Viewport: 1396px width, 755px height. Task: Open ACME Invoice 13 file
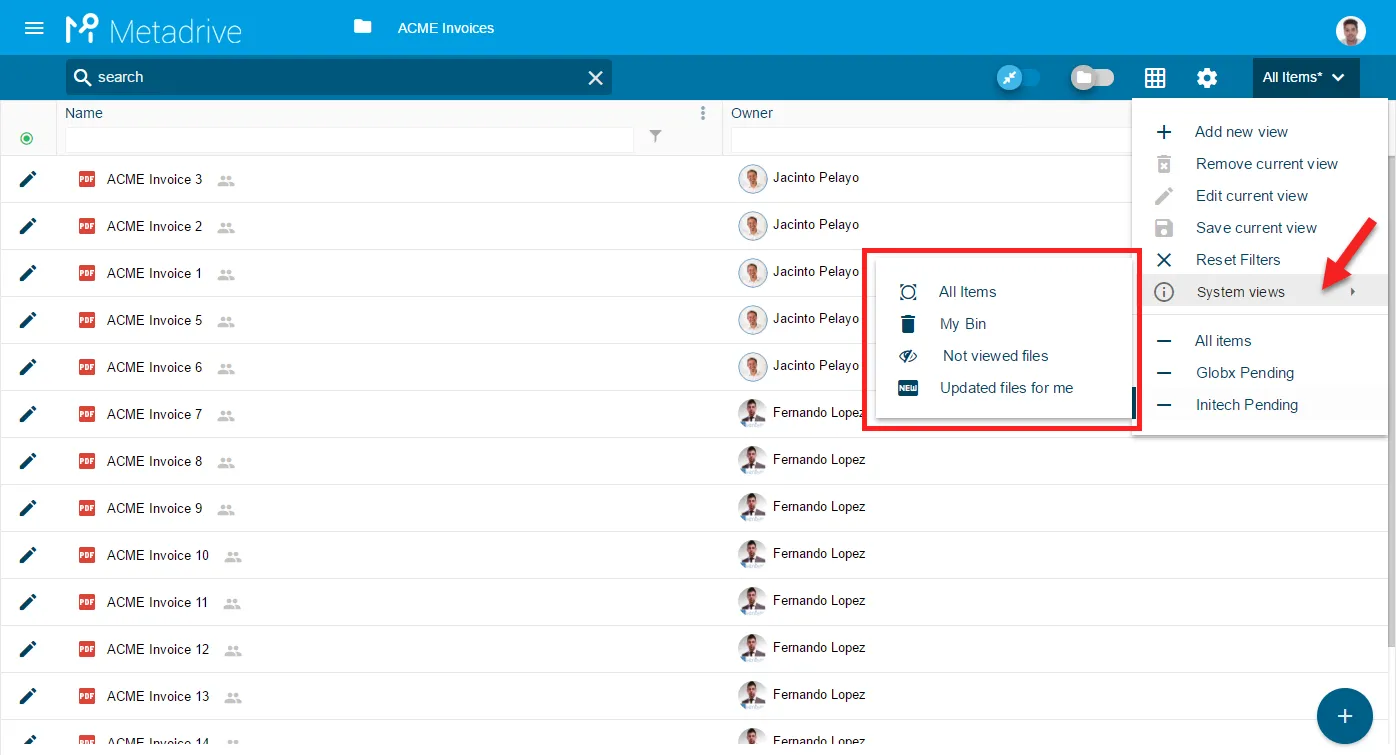coord(158,696)
